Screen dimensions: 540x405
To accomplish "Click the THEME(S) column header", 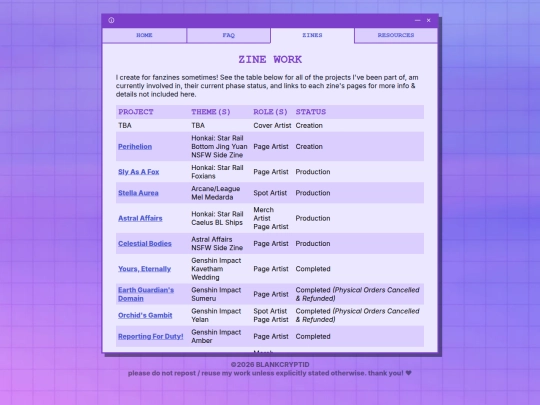I will pyautogui.click(x=211, y=112).
